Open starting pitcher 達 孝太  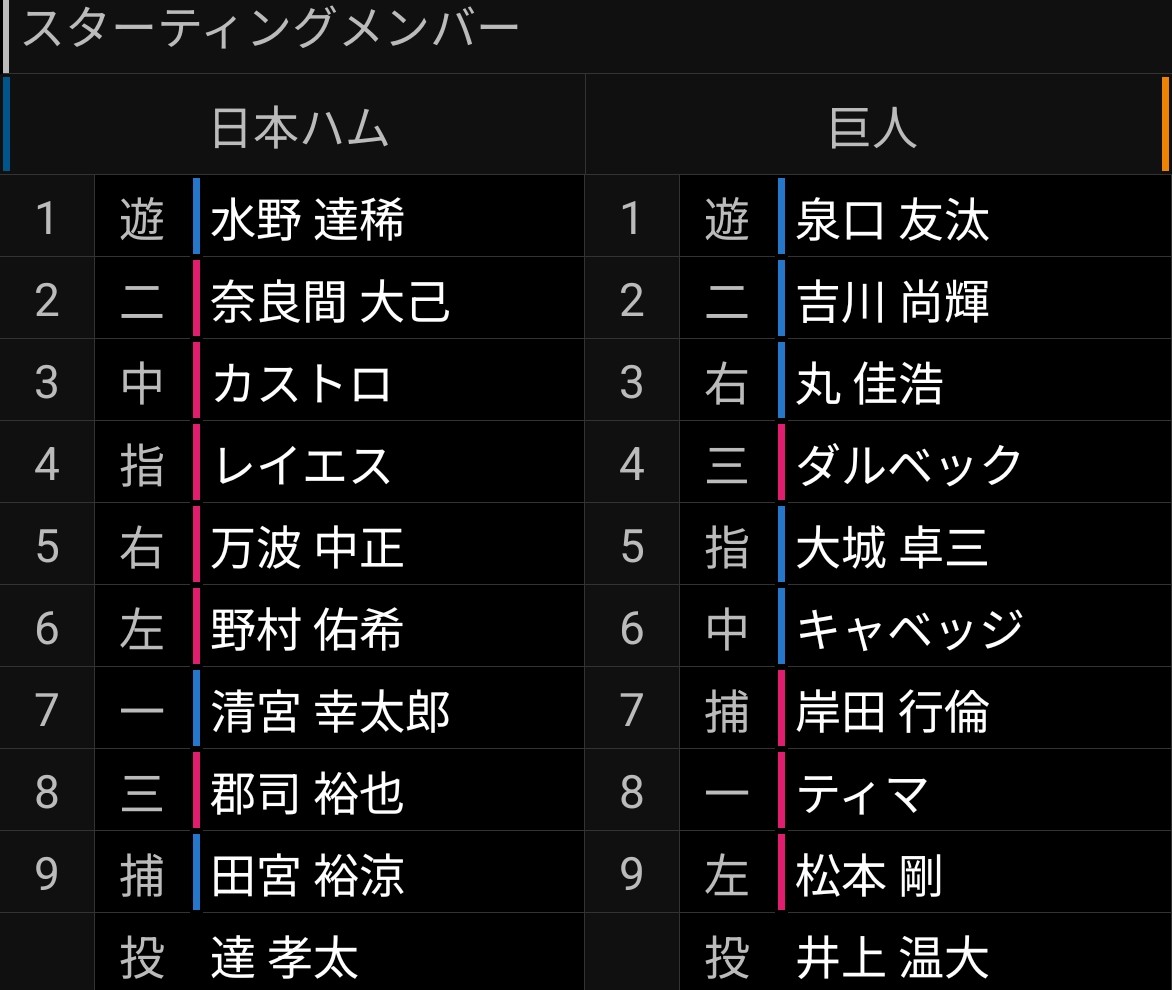[x=284, y=957]
